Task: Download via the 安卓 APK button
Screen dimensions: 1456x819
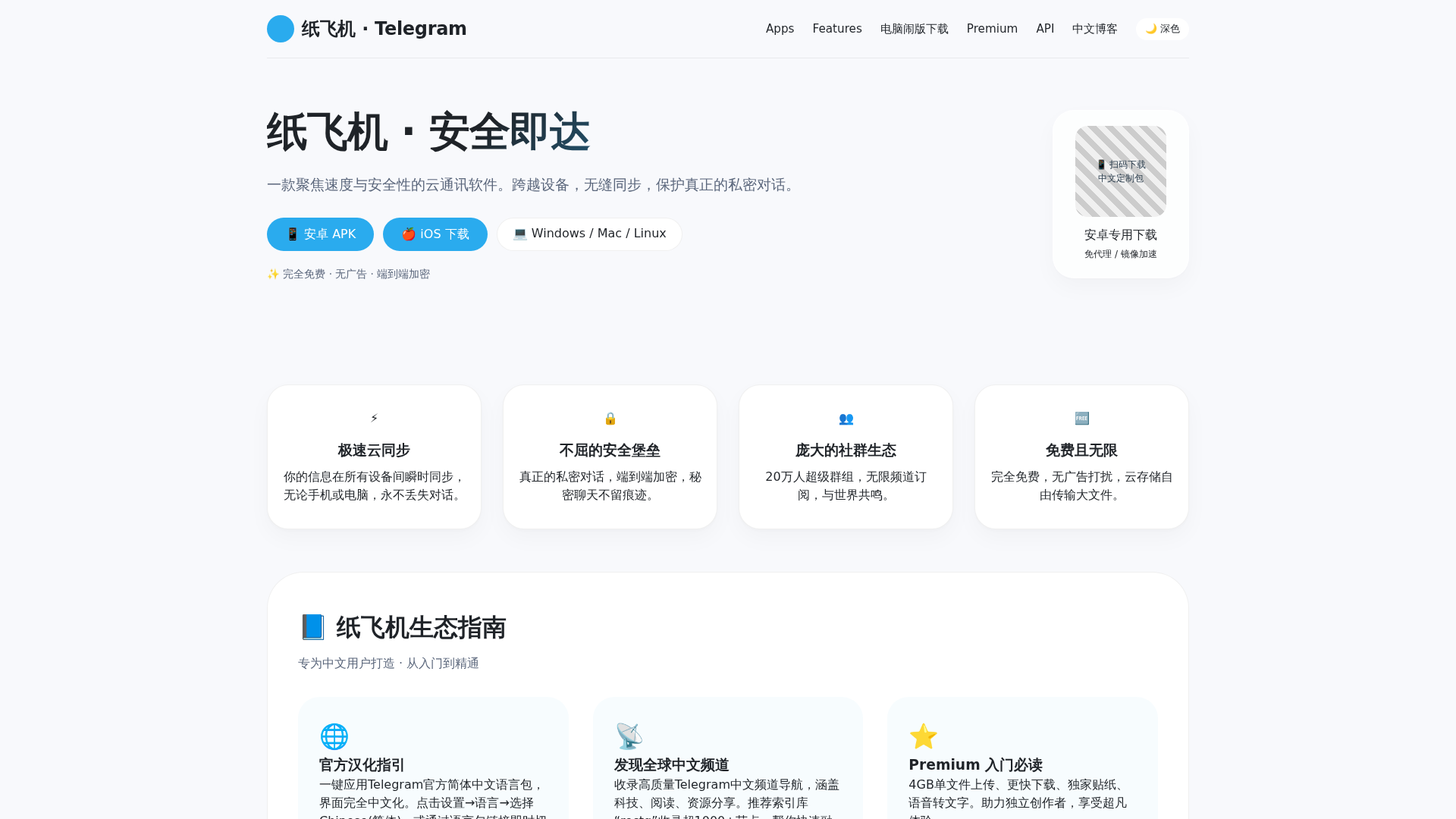Action: coord(320,234)
